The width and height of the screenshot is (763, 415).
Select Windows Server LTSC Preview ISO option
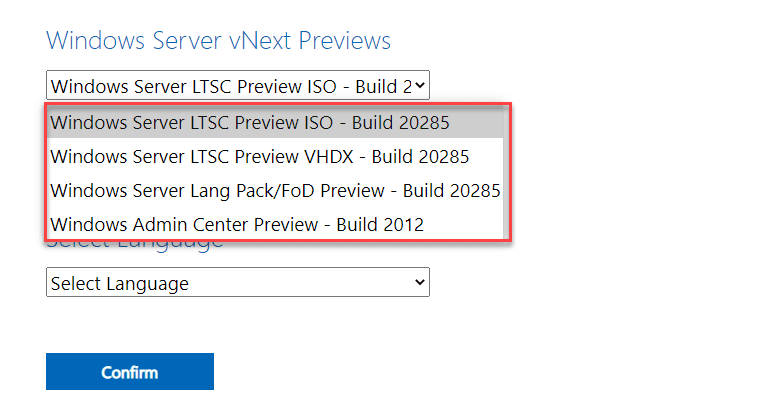(x=250, y=123)
